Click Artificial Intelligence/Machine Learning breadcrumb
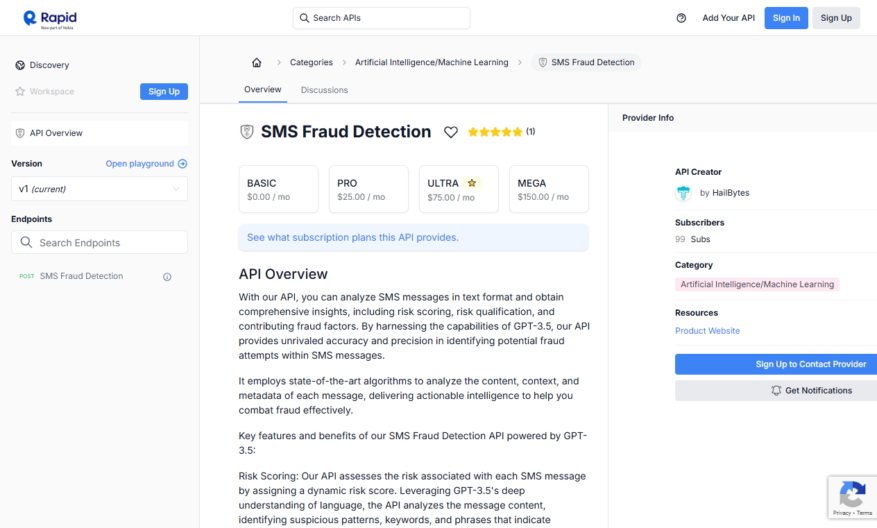The height and width of the screenshot is (528, 877). point(432,63)
